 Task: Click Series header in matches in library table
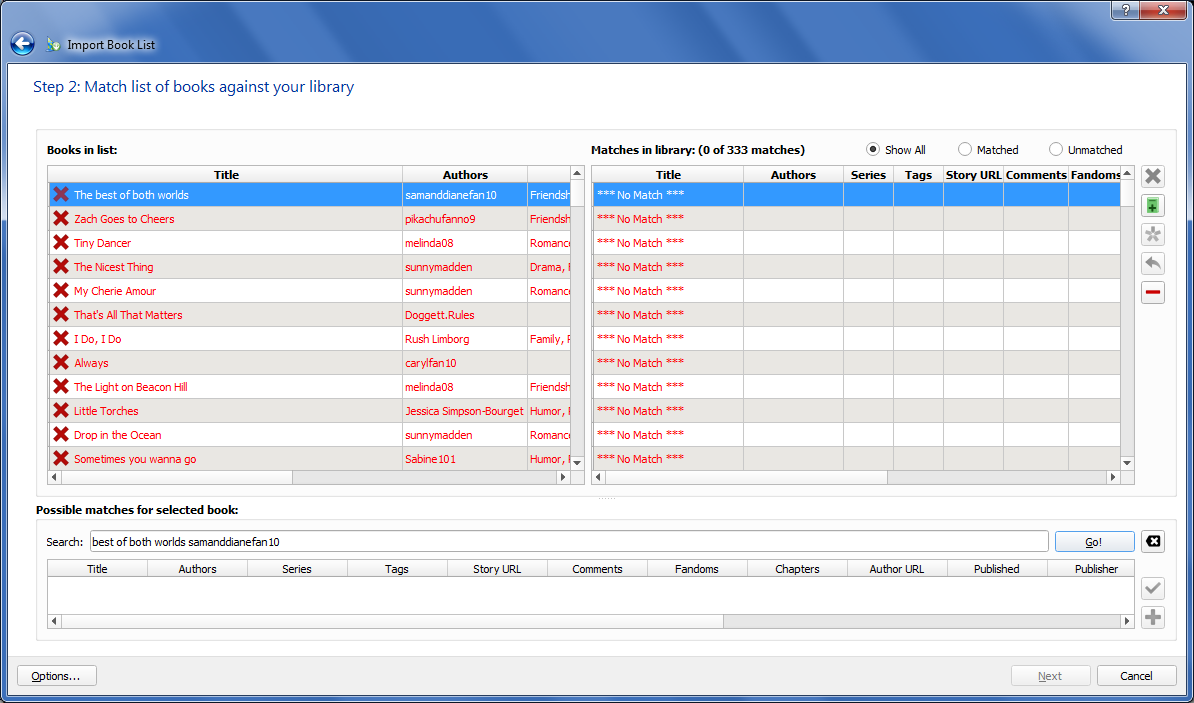868,174
